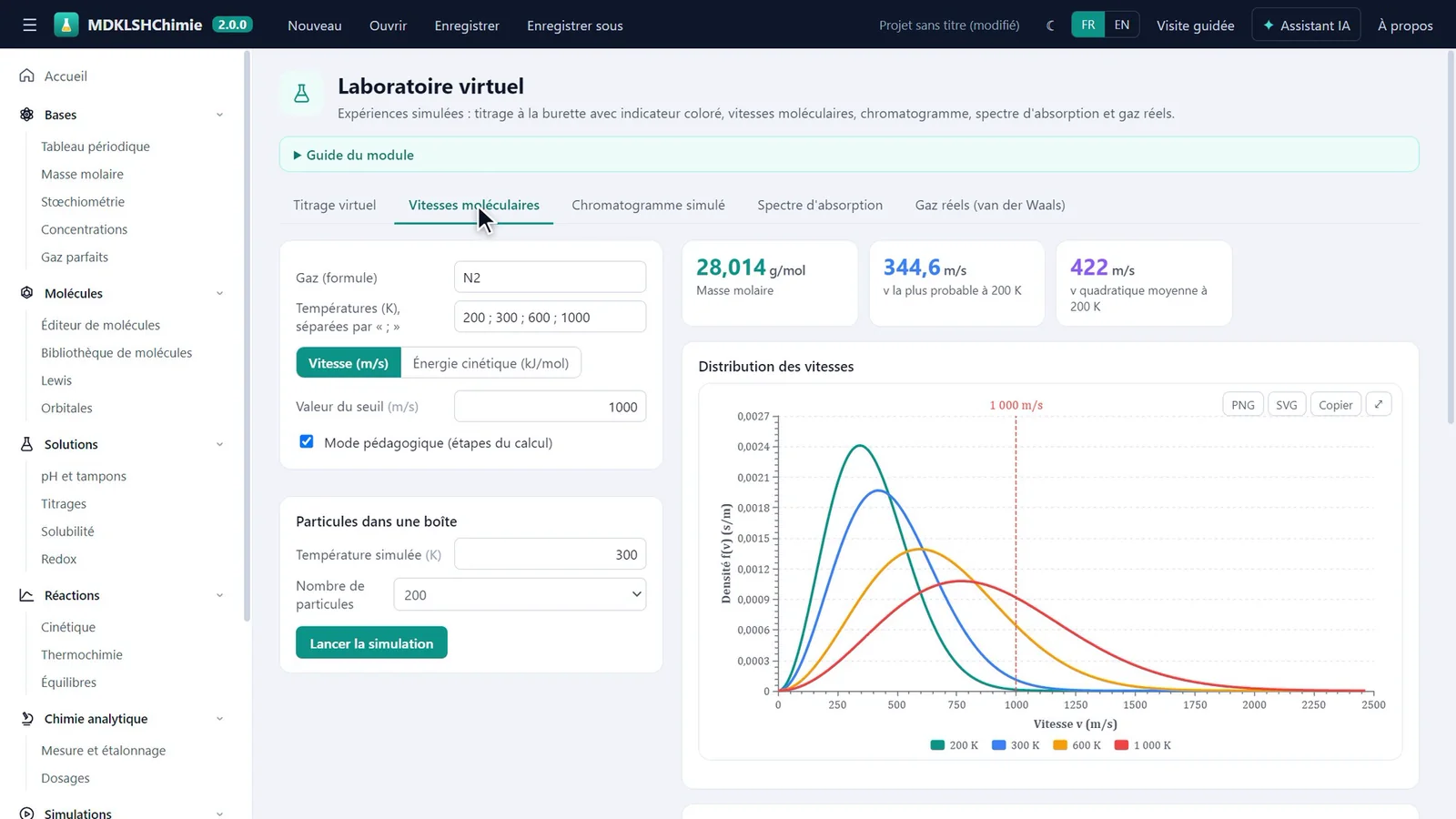
Task: Export the chart as SVG
Action: pyautogui.click(x=1287, y=404)
